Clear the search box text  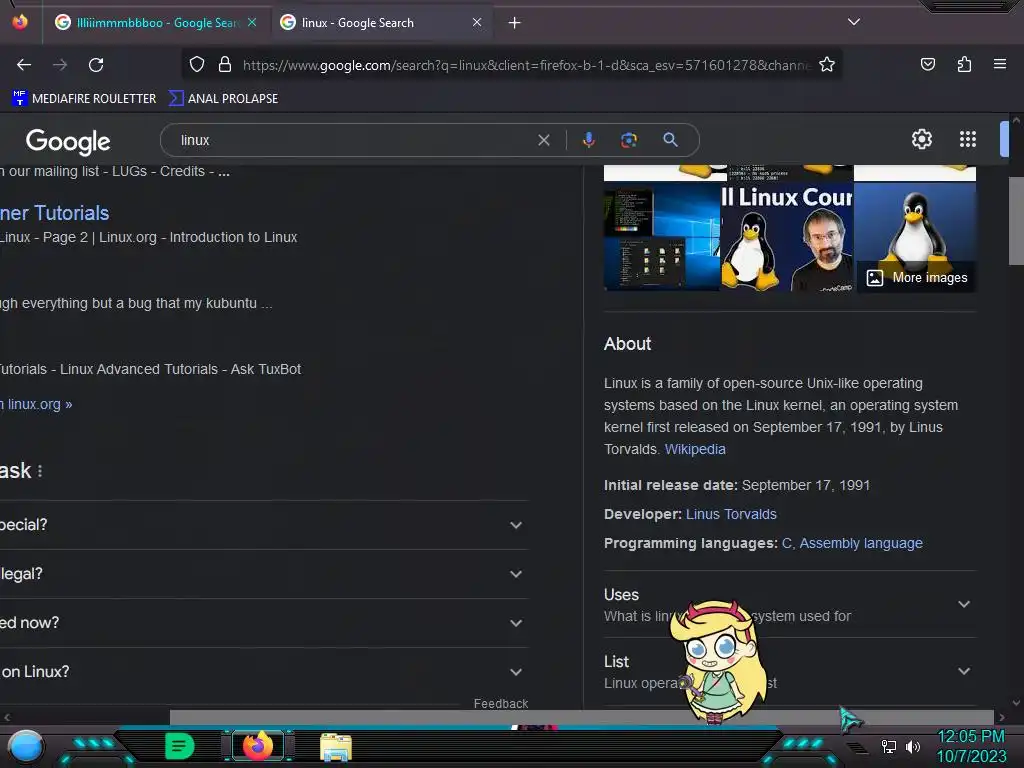(x=543, y=140)
